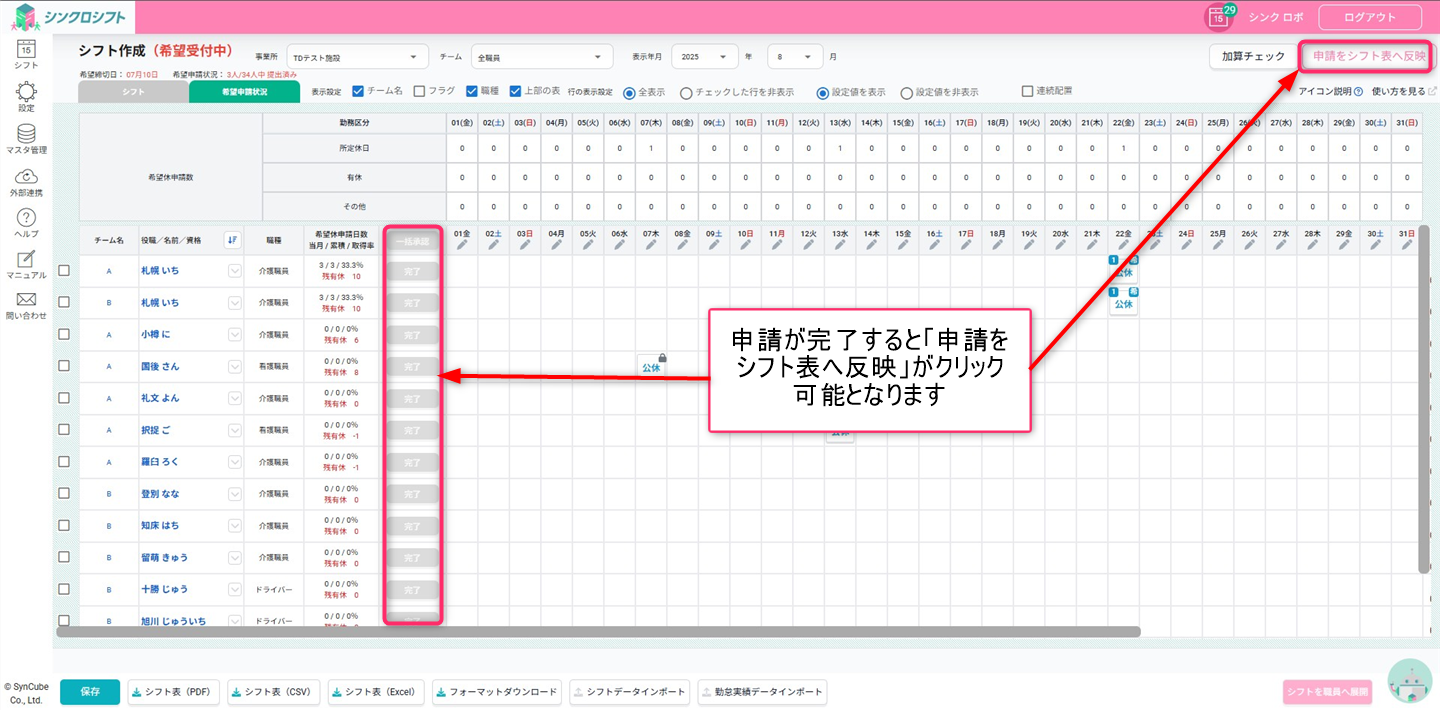
Task: Click the vertical scrollbar of the shift table
Action: (x=1424, y=400)
